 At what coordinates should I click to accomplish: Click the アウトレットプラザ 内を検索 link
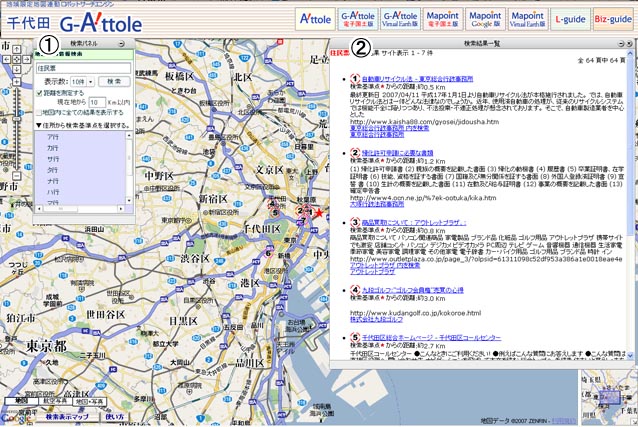click(385, 265)
